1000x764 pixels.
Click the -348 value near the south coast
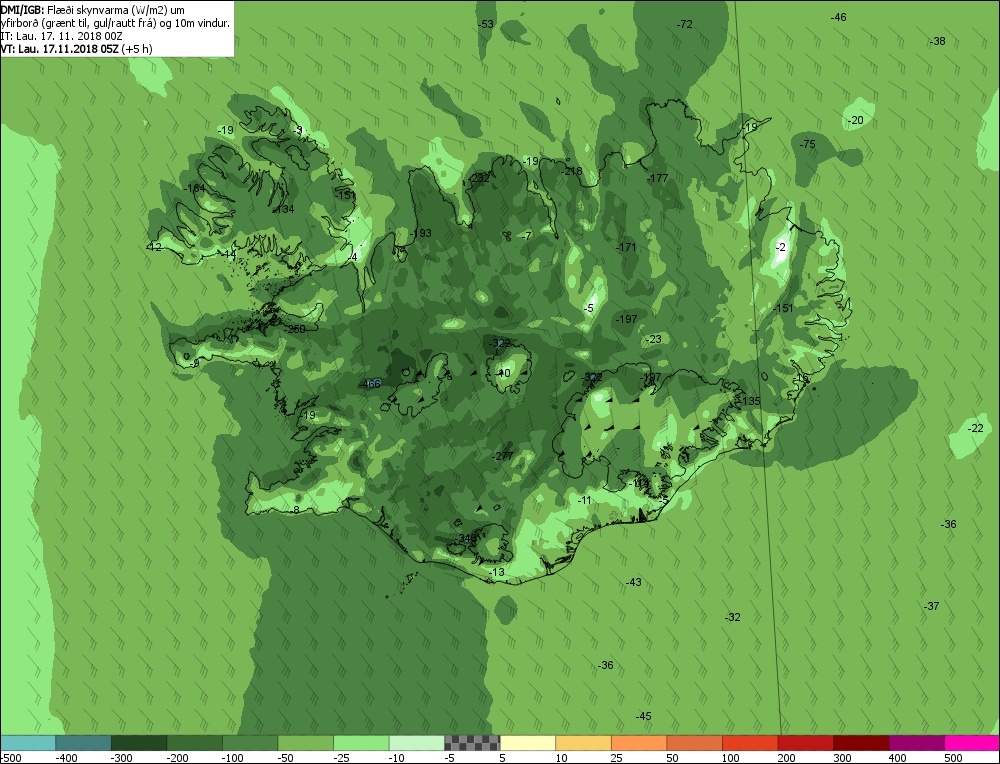pyautogui.click(x=467, y=539)
